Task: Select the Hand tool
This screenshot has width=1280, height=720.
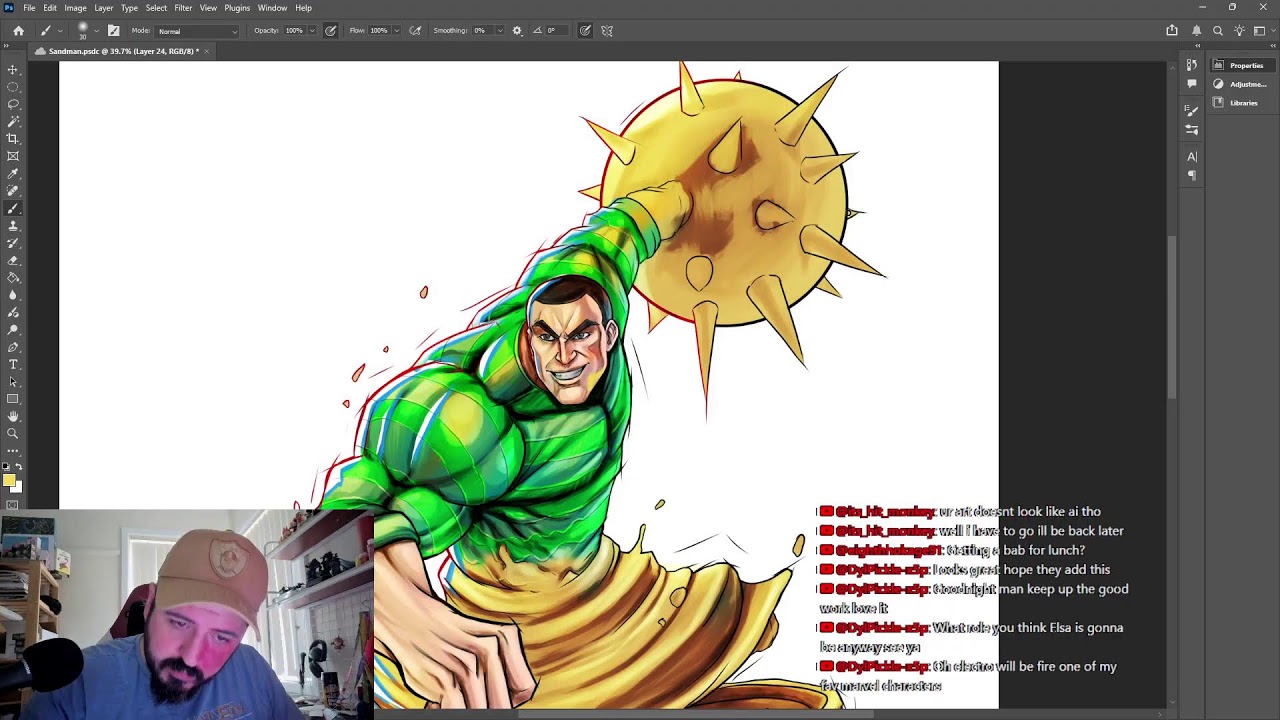Action: coord(13,416)
